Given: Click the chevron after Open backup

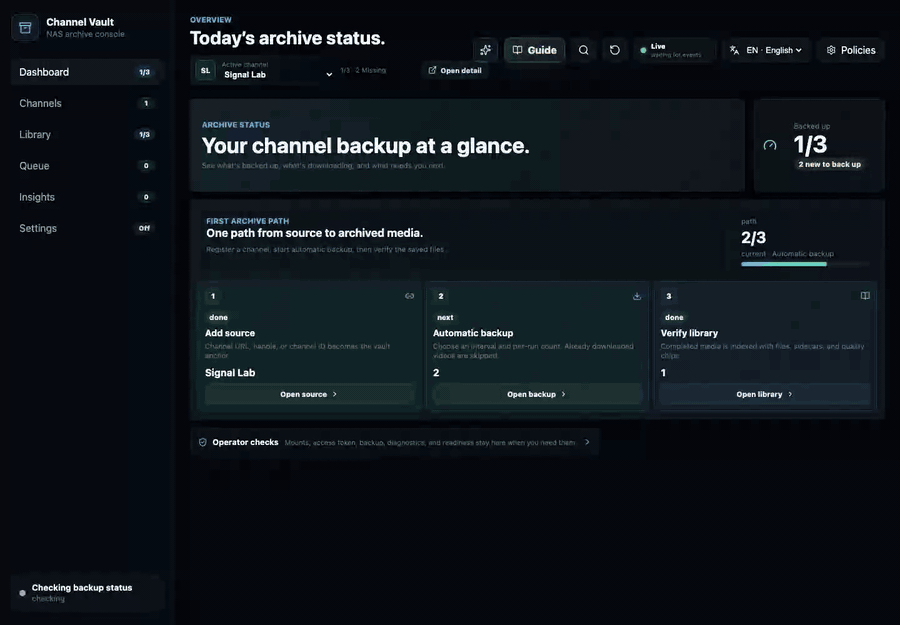Looking at the screenshot, I should click(x=563, y=394).
